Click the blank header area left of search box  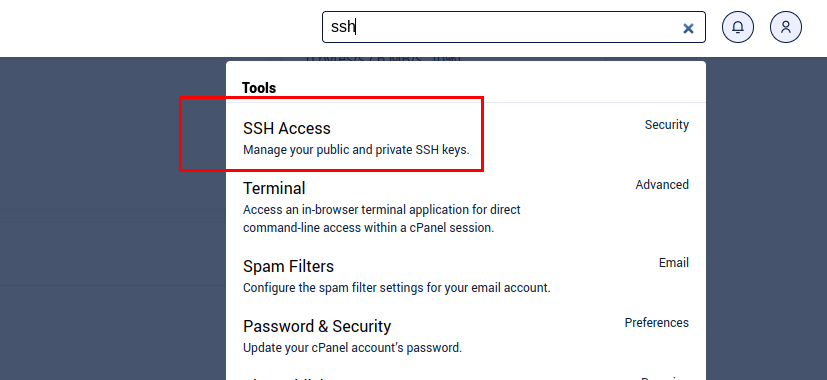(158, 27)
